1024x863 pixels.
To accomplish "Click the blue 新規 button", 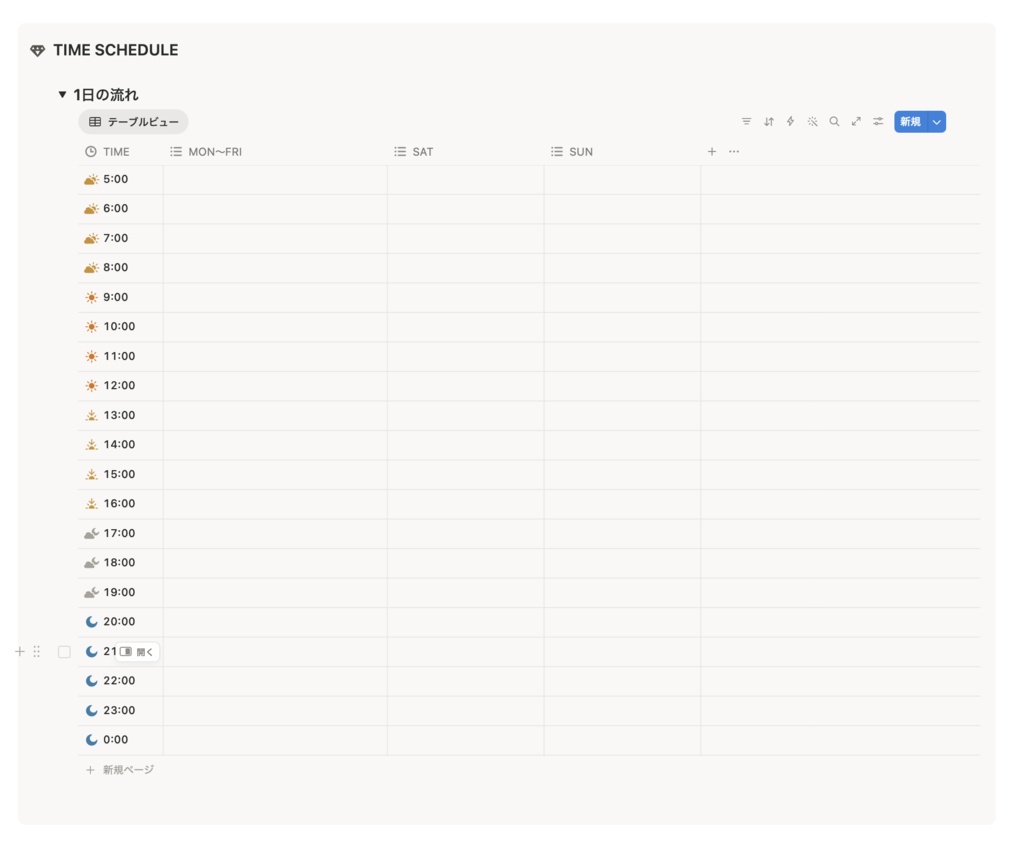I will 910,122.
